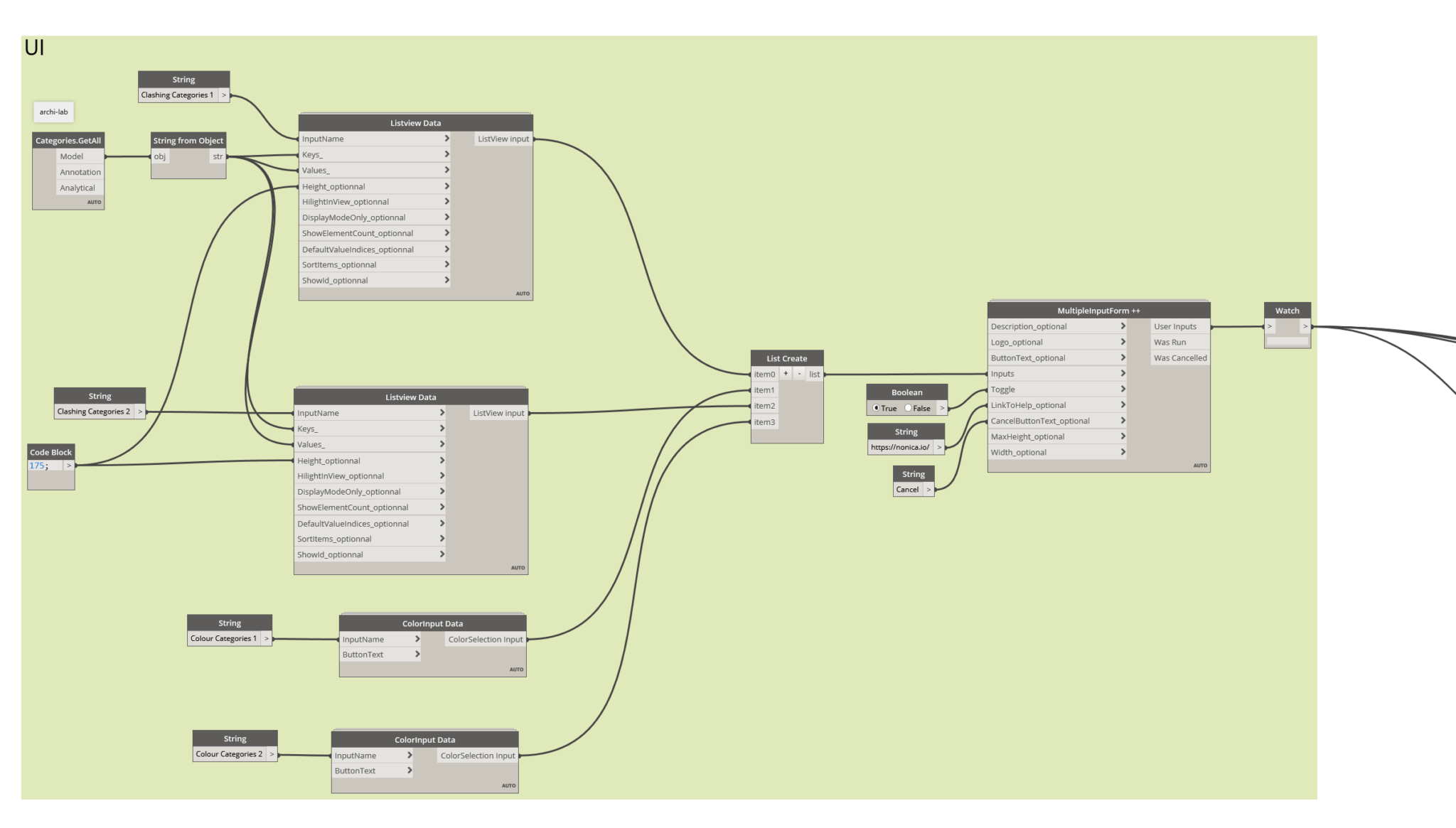Expand the ShowId_optionnal chevron on lower Listview Data

tap(442, 554)
